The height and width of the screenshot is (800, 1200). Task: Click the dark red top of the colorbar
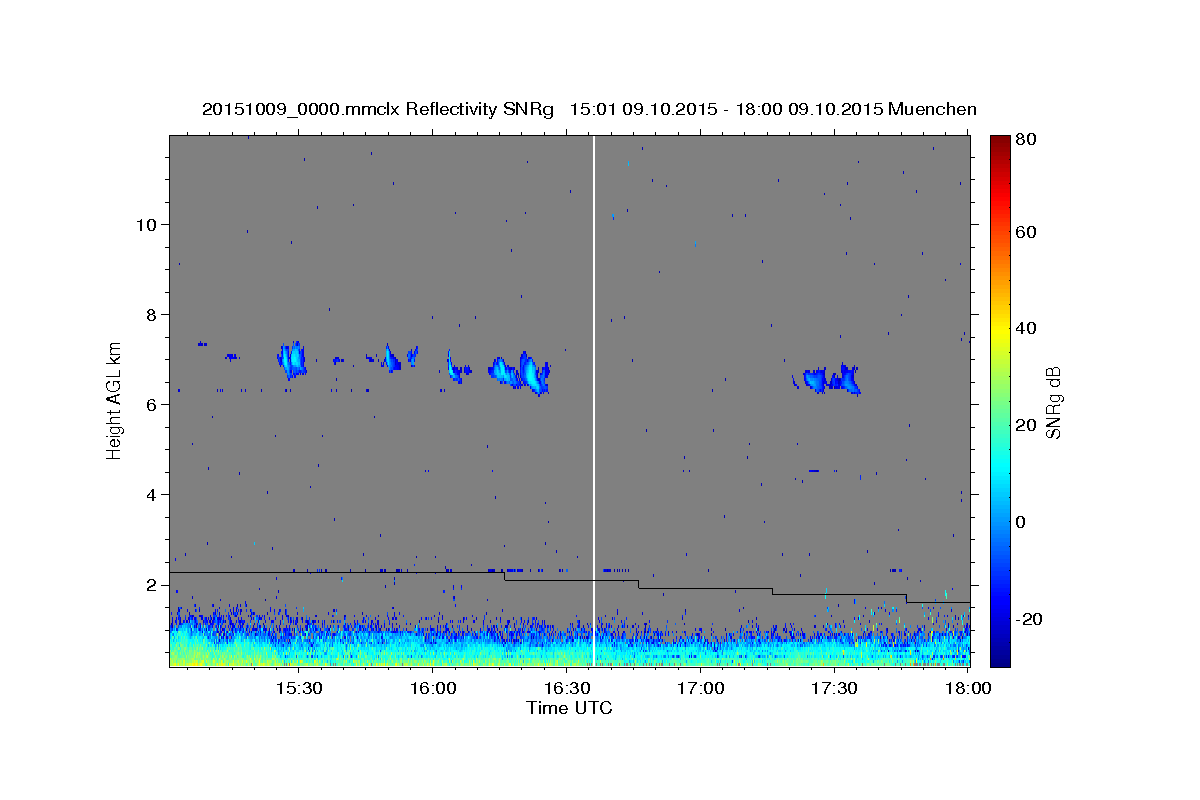1000,142
